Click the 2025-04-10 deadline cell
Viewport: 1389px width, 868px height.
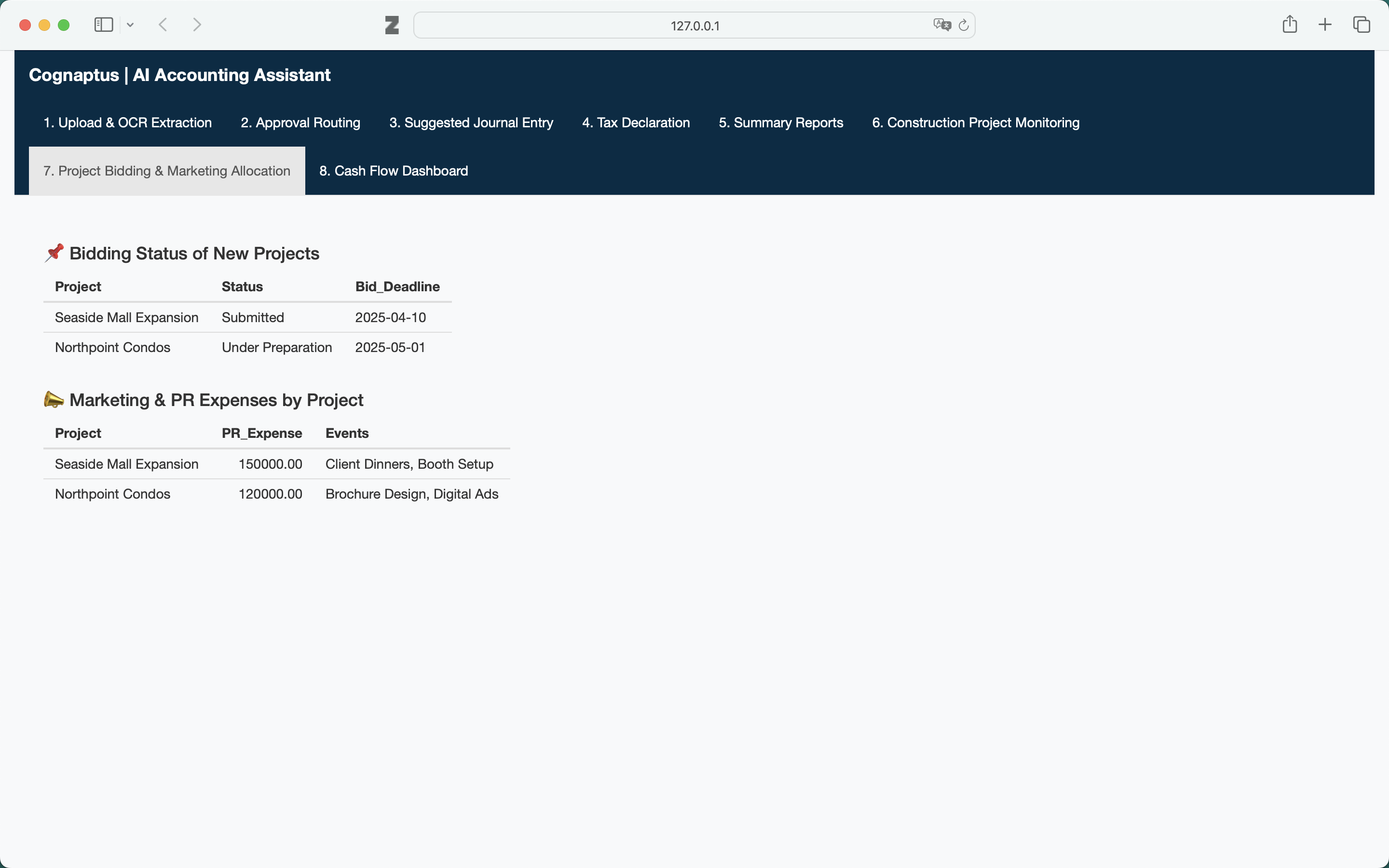pyautogui.click(x=390, y=317)
